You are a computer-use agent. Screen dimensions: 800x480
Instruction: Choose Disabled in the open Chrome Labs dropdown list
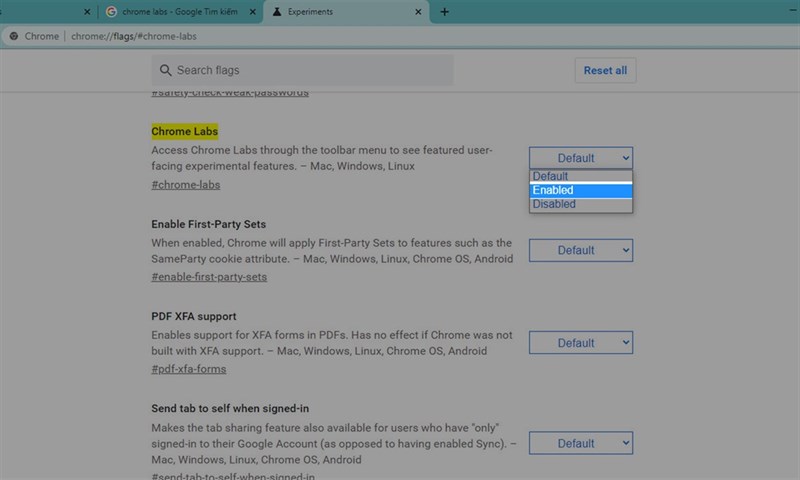tap(581, 204)
